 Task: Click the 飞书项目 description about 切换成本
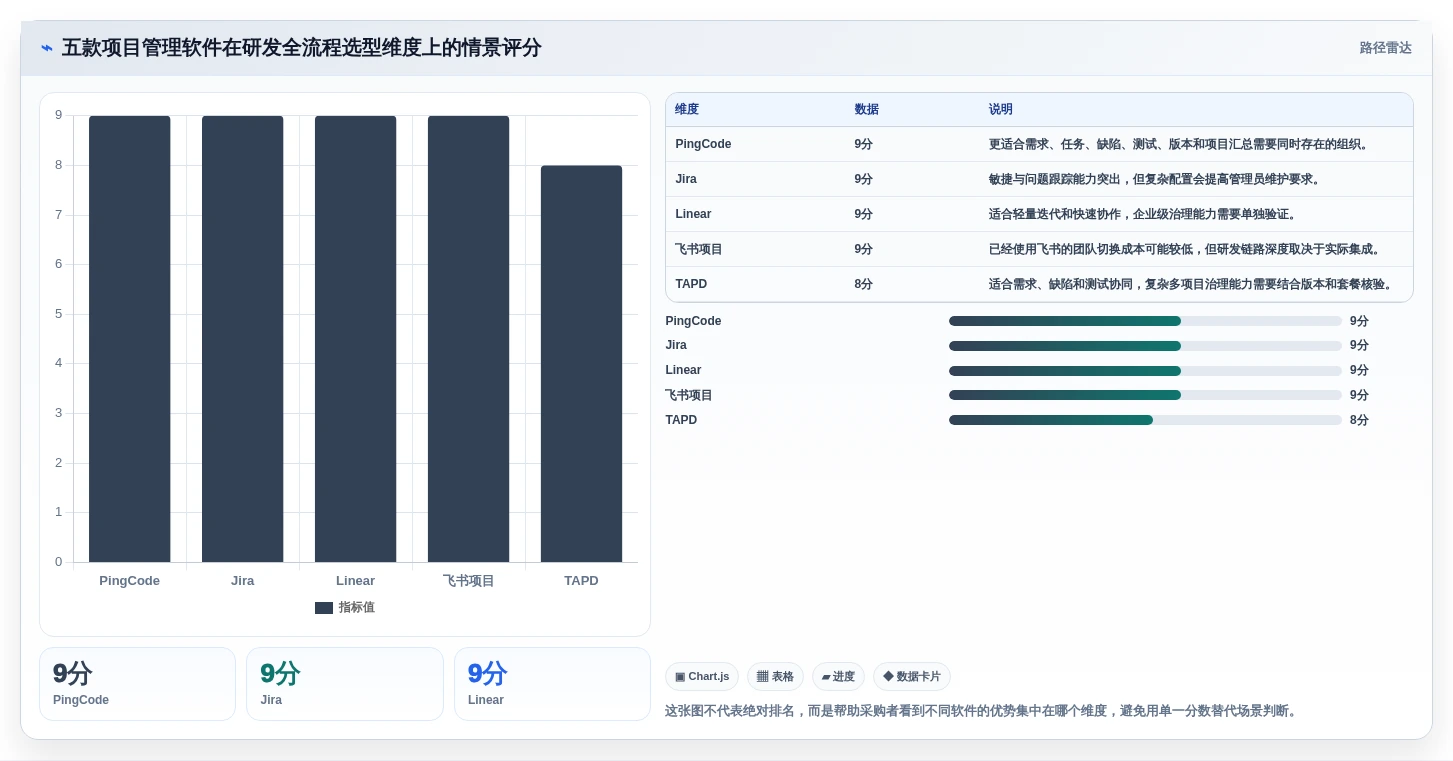click(x=1185, y=249)
